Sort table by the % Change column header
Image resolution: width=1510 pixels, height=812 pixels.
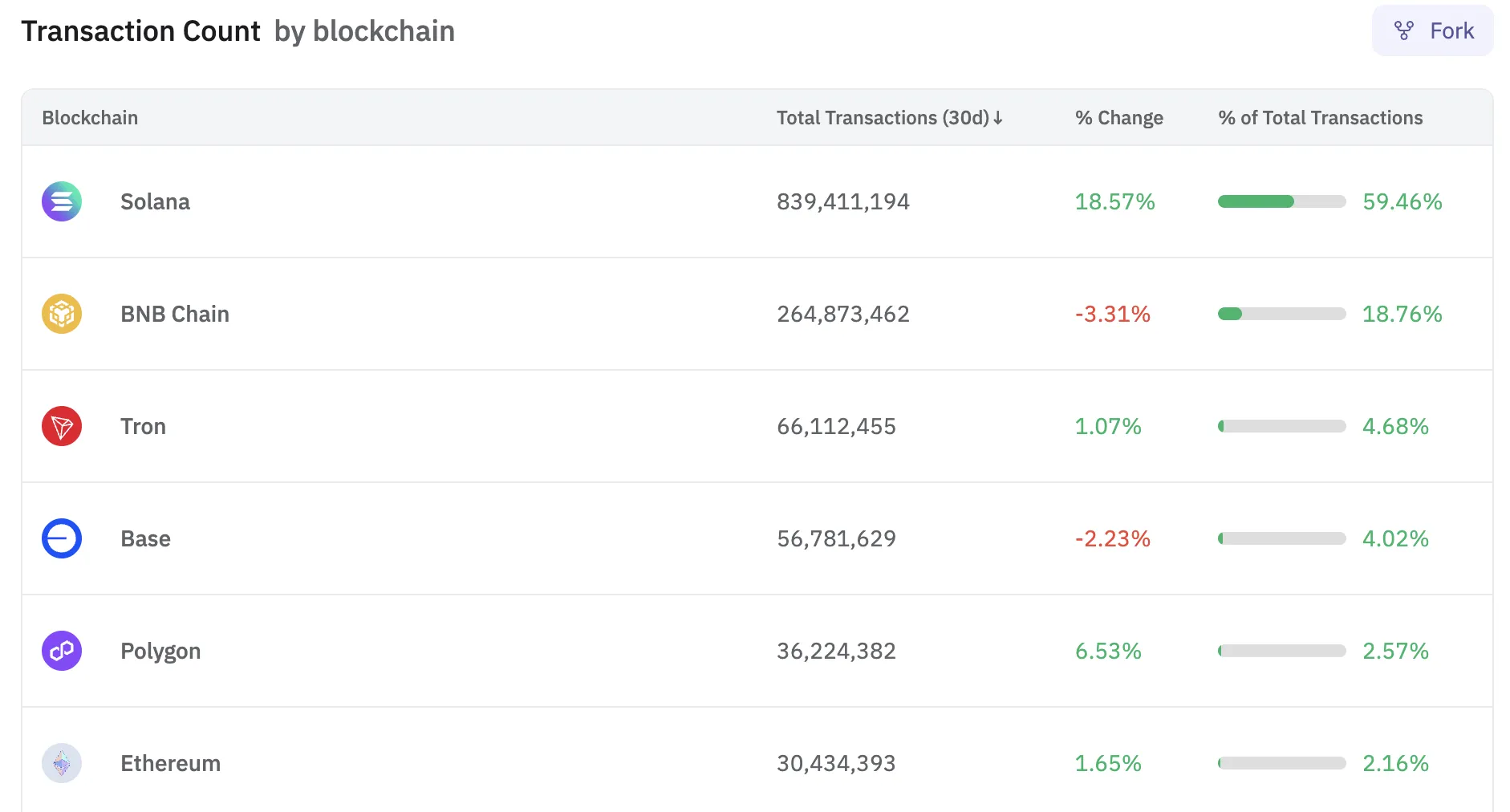tap(1119, 117)
